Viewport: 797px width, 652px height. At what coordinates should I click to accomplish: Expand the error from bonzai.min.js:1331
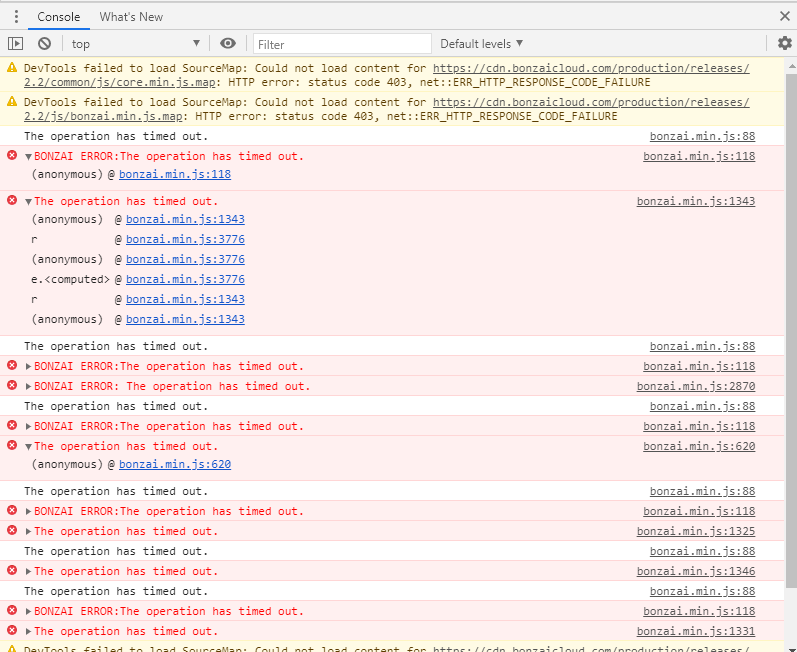point(28,631)
